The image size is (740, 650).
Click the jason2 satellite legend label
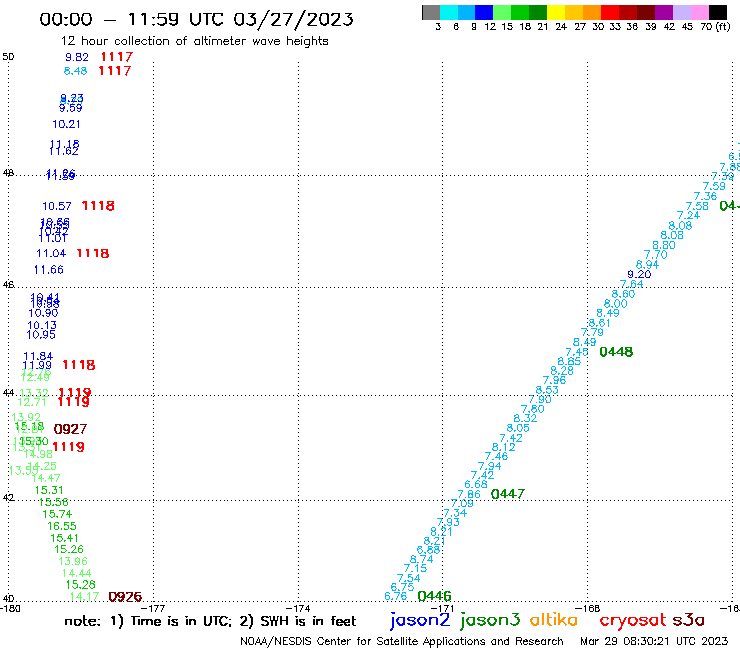[420, 620]
